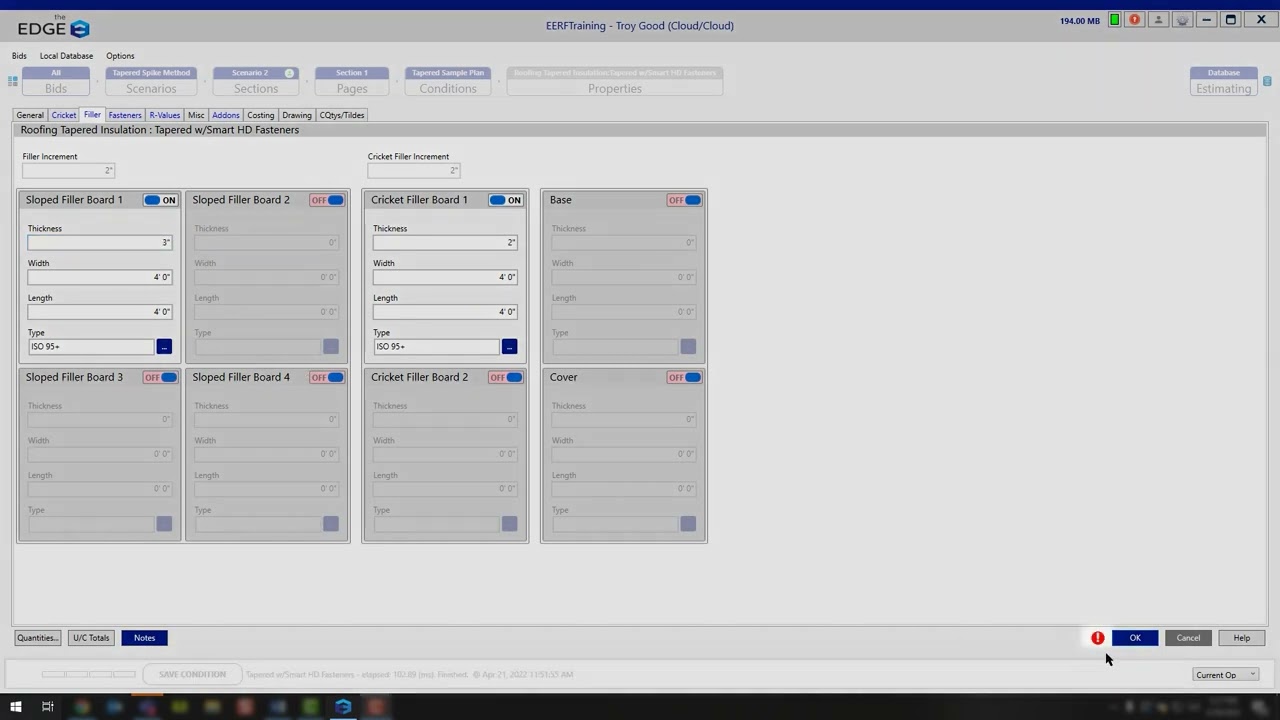Go to Conditions in the breadcrumb
Image resolution: width=1280 pixels, height=720 pixels.
[x=448, y=88]
